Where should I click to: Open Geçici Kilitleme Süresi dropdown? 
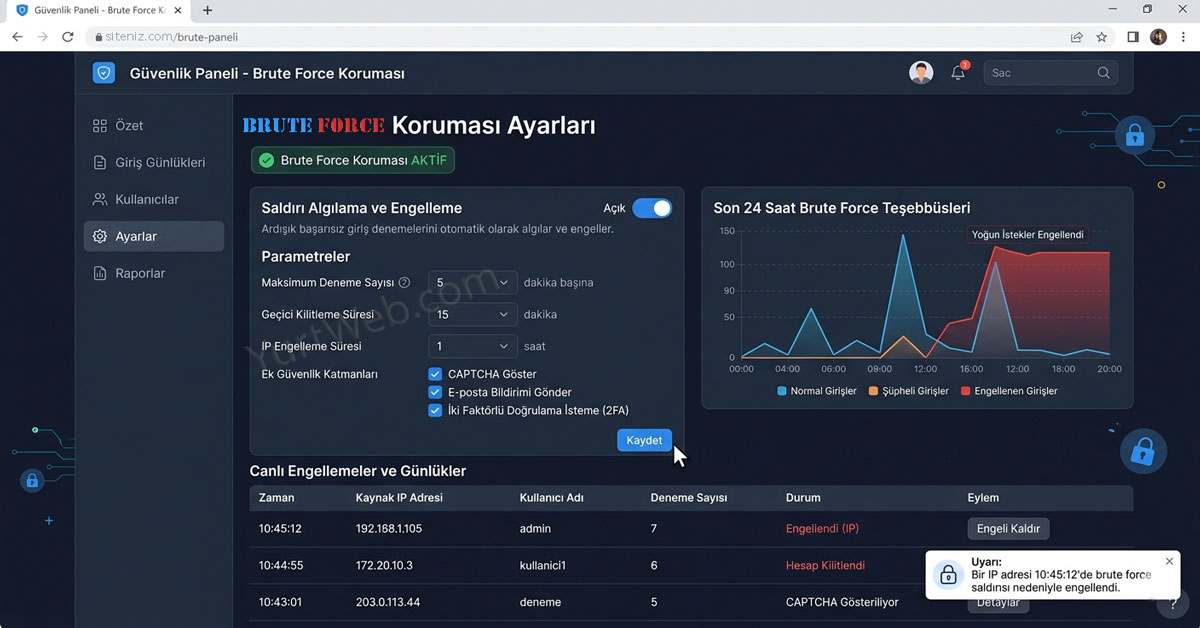click(x=472, y=314)
